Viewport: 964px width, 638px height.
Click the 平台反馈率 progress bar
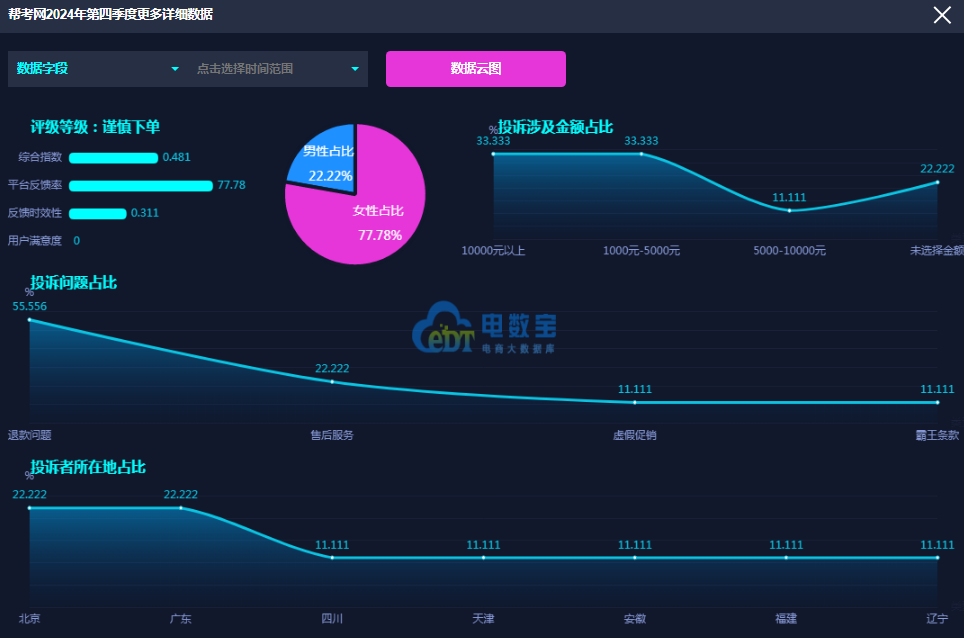(x=140, y=186)
